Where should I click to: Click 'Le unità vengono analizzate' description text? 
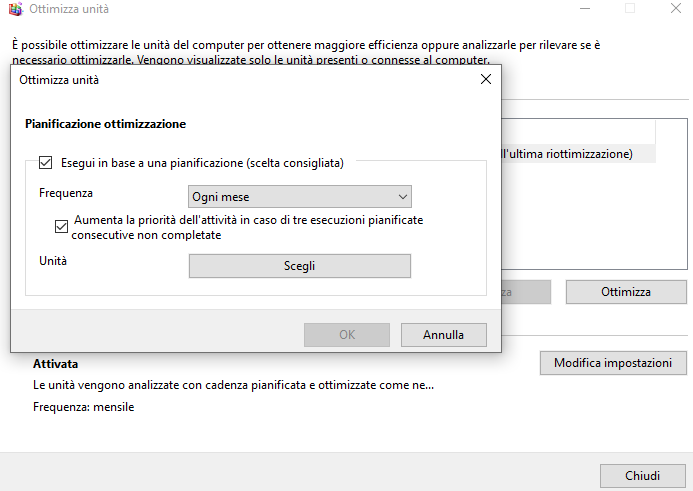click(233, 385)
